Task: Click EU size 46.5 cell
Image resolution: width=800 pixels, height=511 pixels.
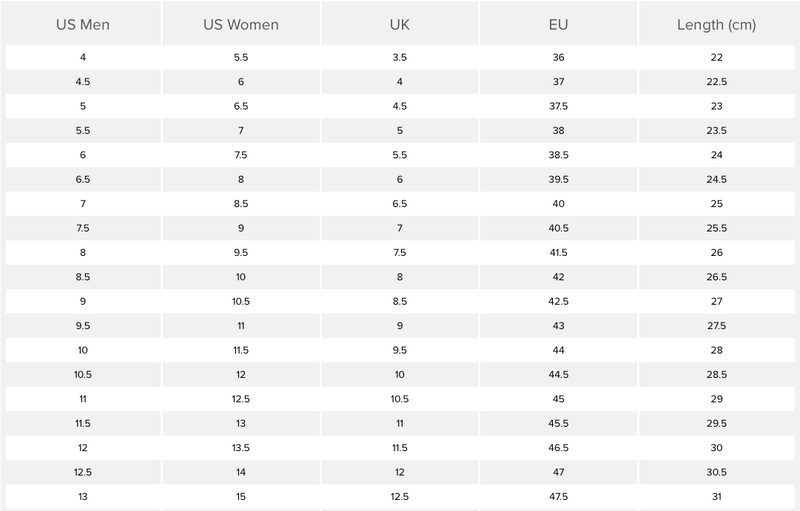Action: (x=558, y=447)
